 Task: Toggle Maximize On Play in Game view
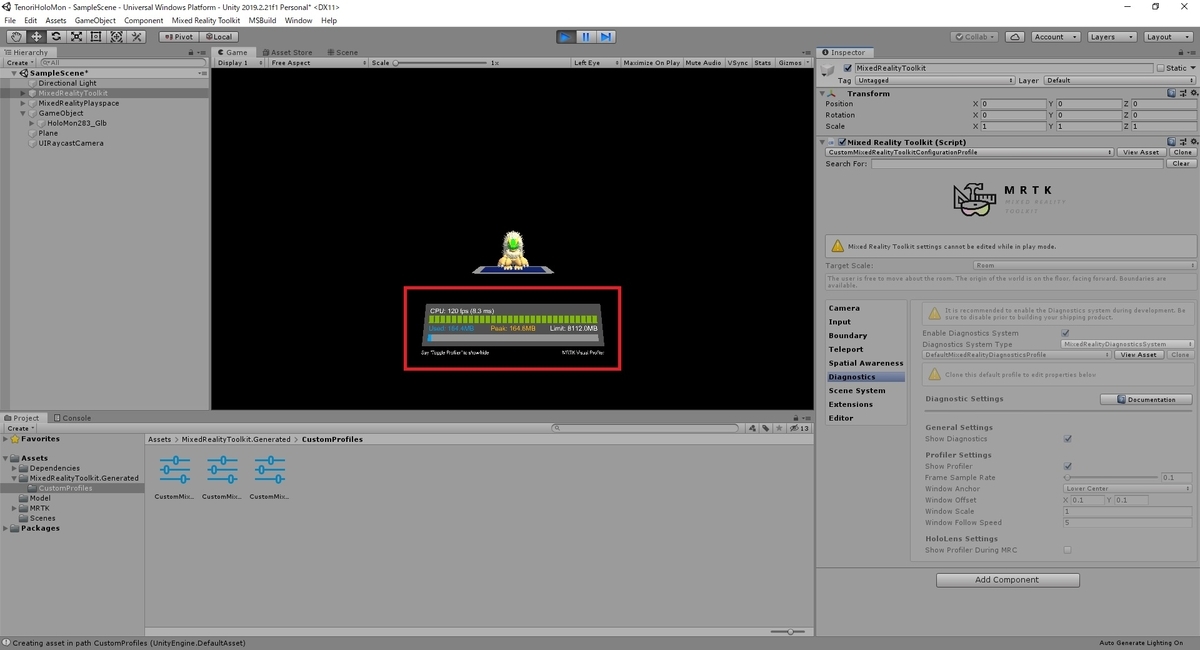pyautogui.click(x=652, y=63)
